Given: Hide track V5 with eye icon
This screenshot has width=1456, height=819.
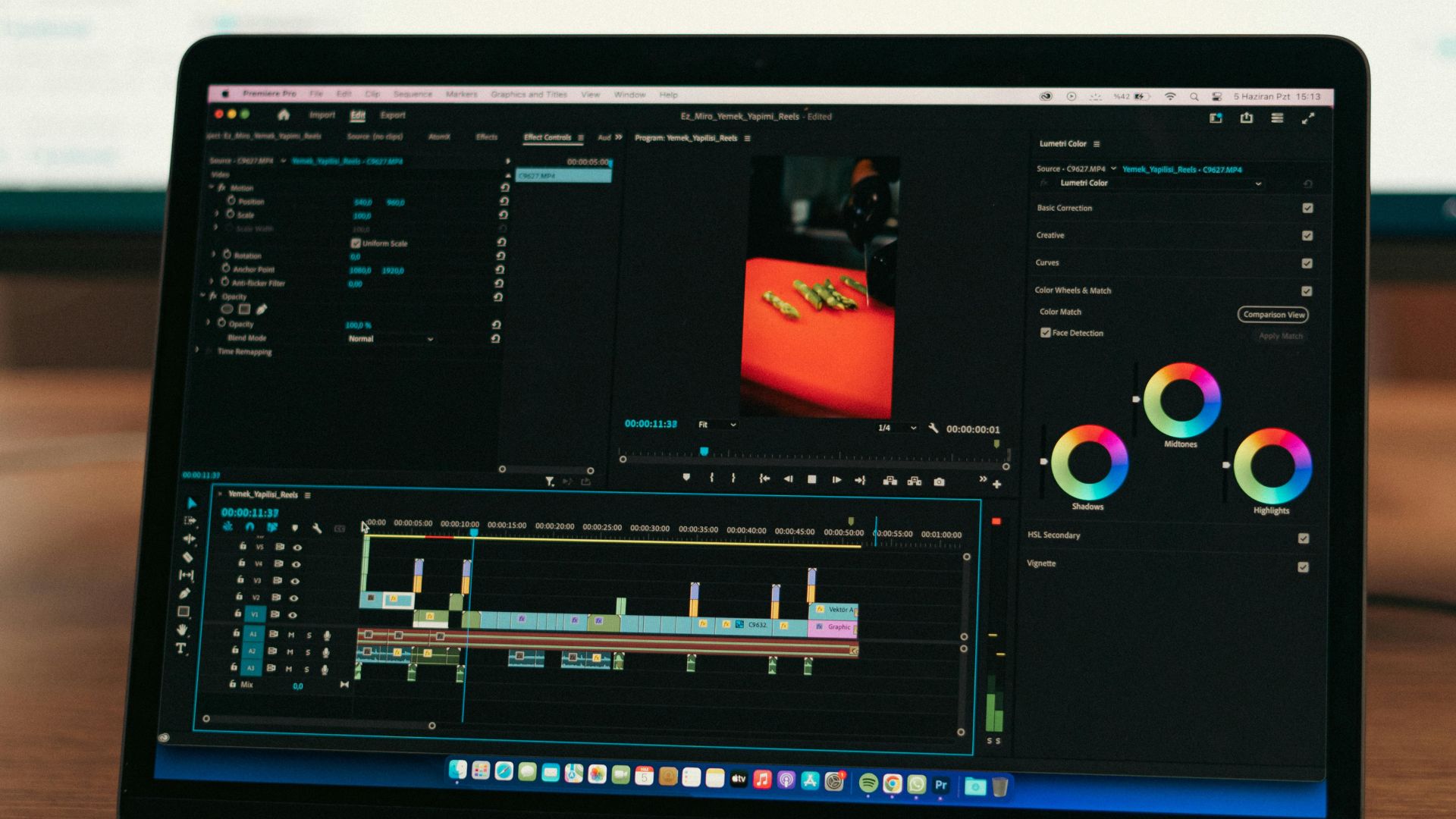Looking at the screenshot, I should tap(298, 548).
